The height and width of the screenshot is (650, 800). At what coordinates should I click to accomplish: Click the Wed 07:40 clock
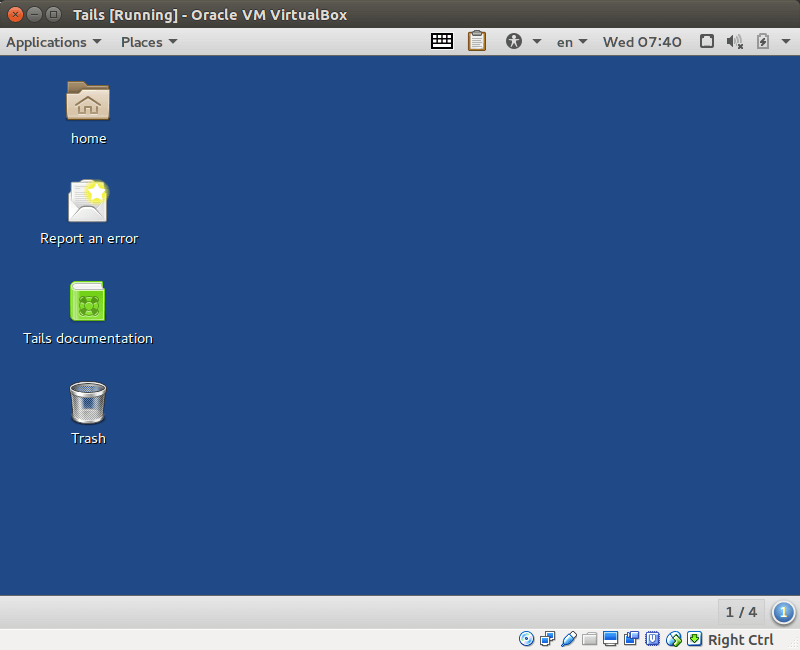(x=642, y=41)
